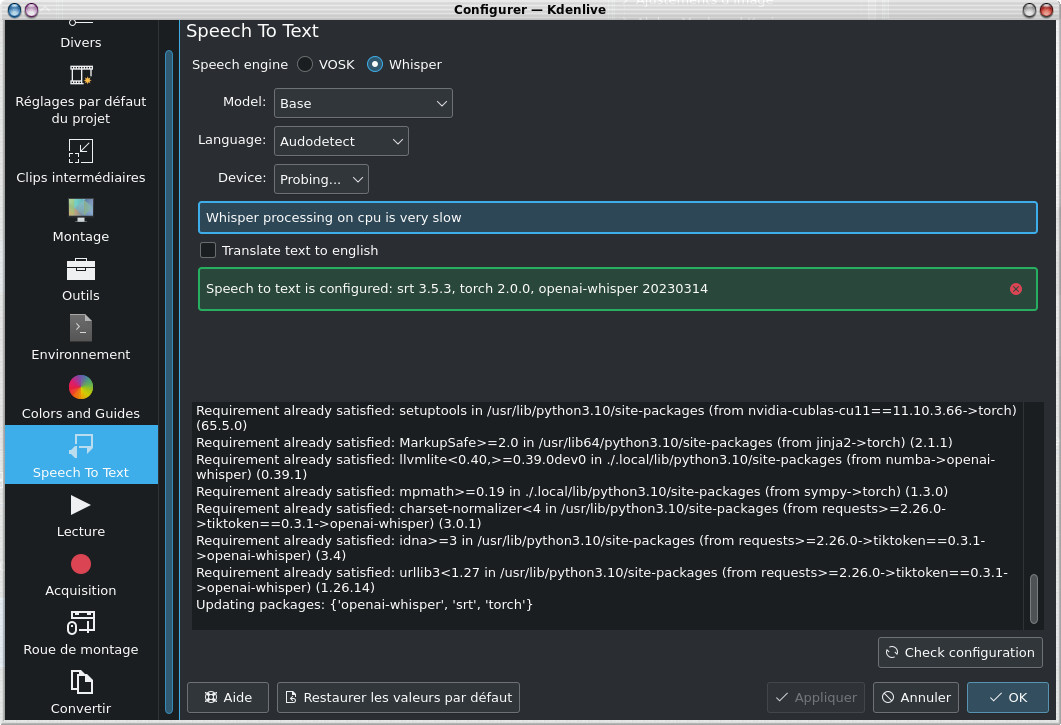Viewport: 1061px width, 725px height.
Task: Open the Lecture playback settings page
Action: [81, 516]
